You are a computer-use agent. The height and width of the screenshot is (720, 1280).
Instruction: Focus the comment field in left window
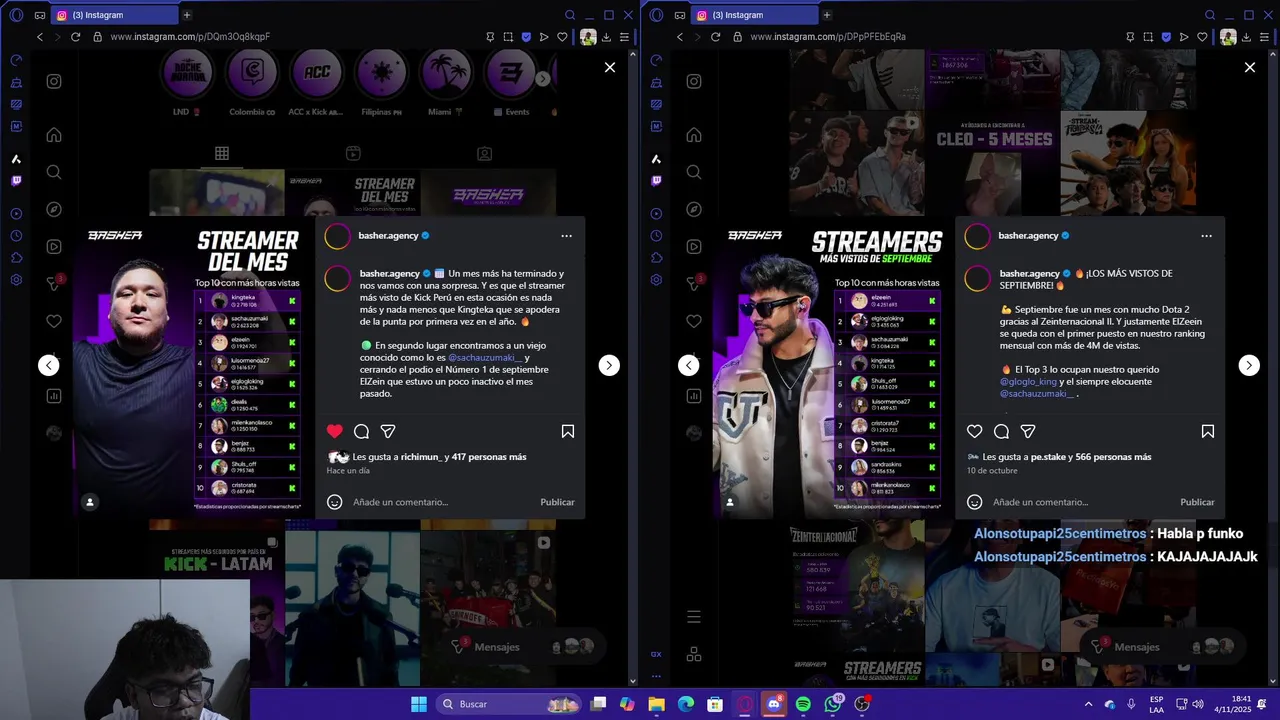click(440, 502)
